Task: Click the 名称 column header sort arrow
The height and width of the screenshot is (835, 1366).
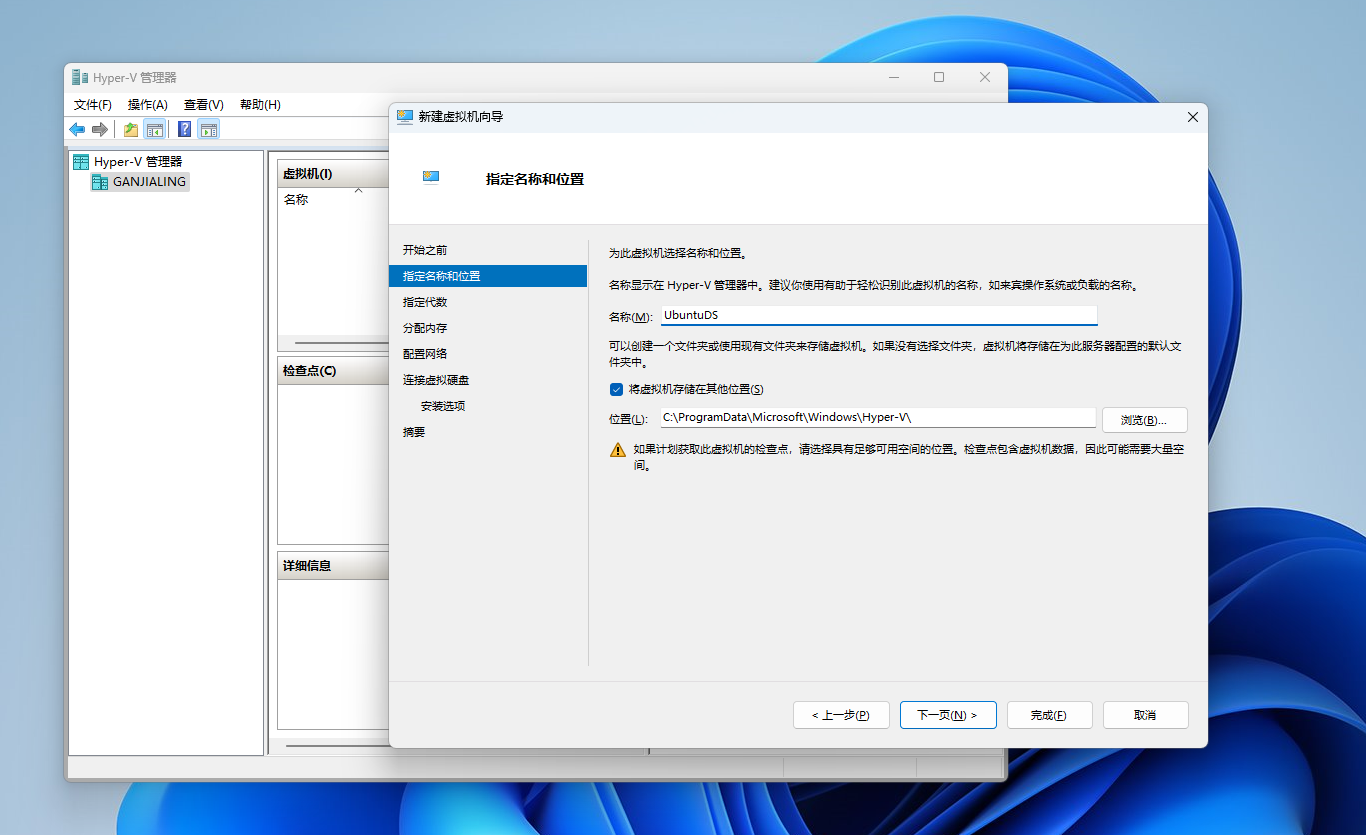Action: point(358,191)
